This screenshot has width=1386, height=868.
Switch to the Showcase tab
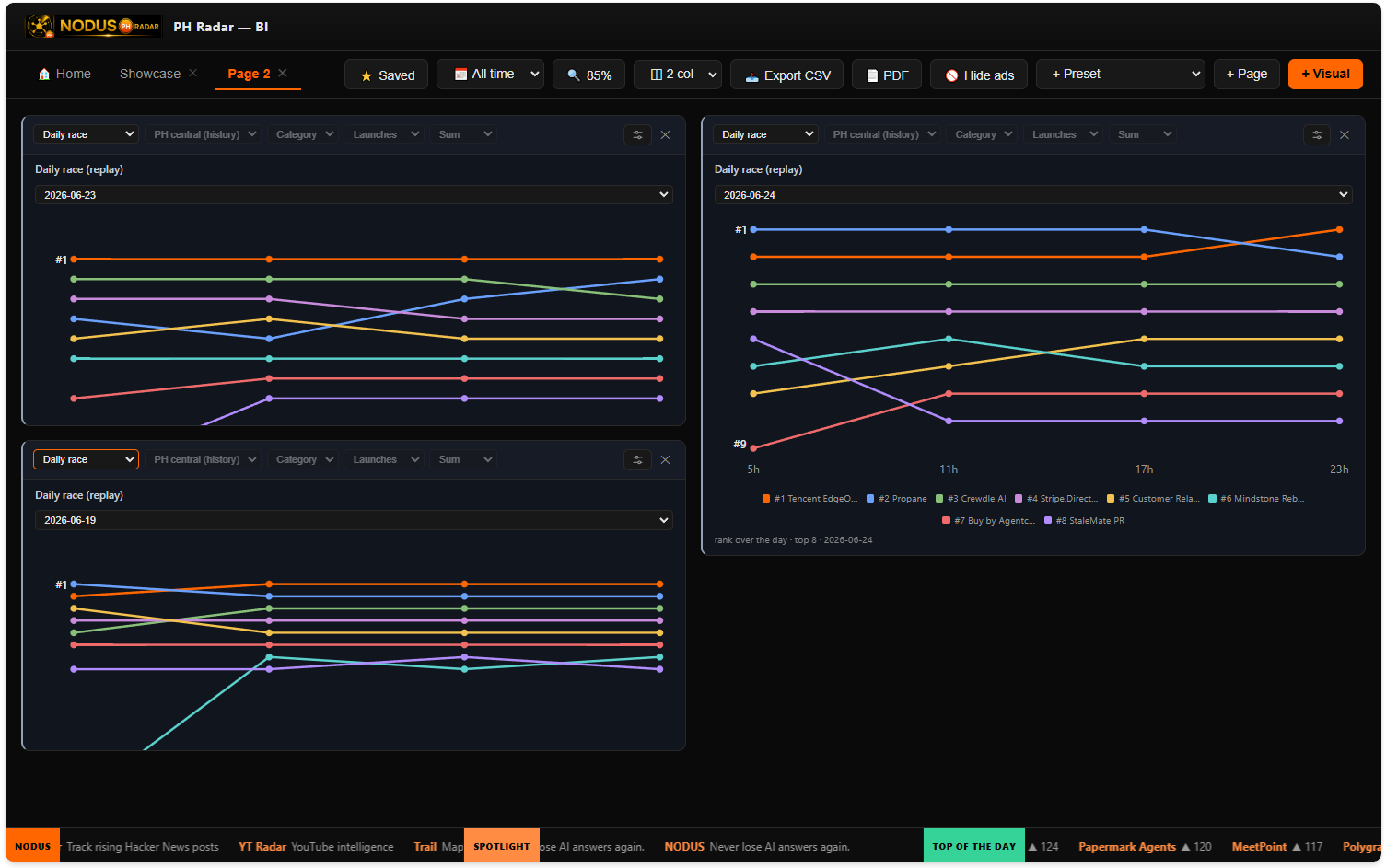150,74
